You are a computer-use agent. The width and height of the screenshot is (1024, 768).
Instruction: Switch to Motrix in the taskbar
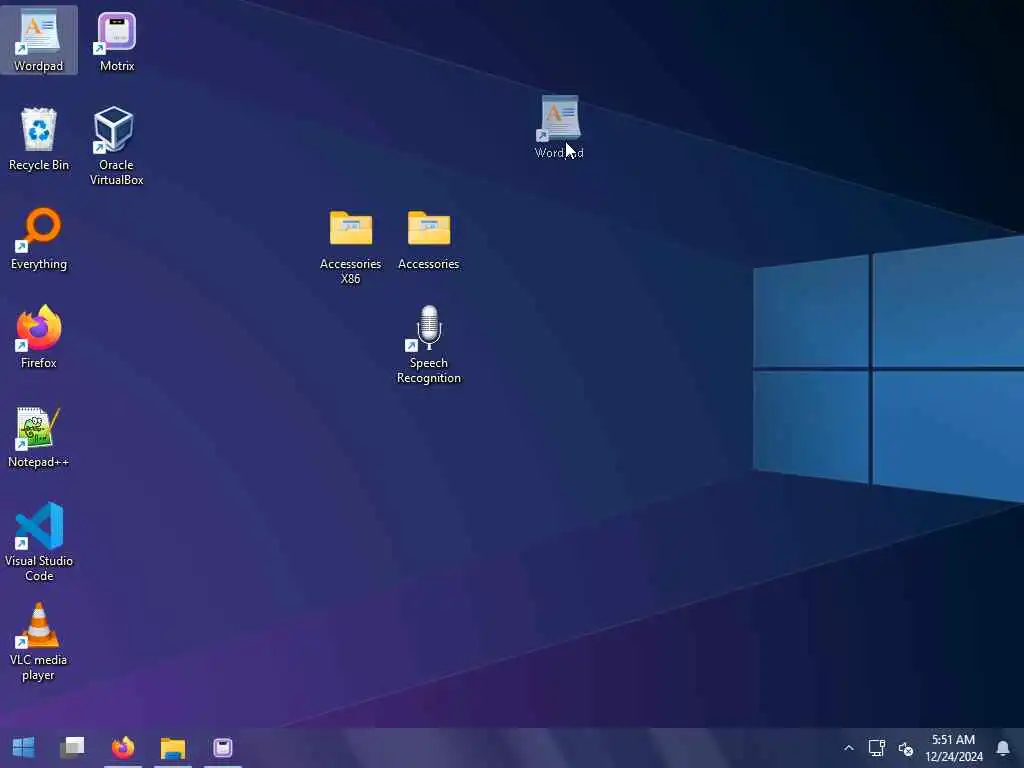pyautogui.click(x=223, y=748)
